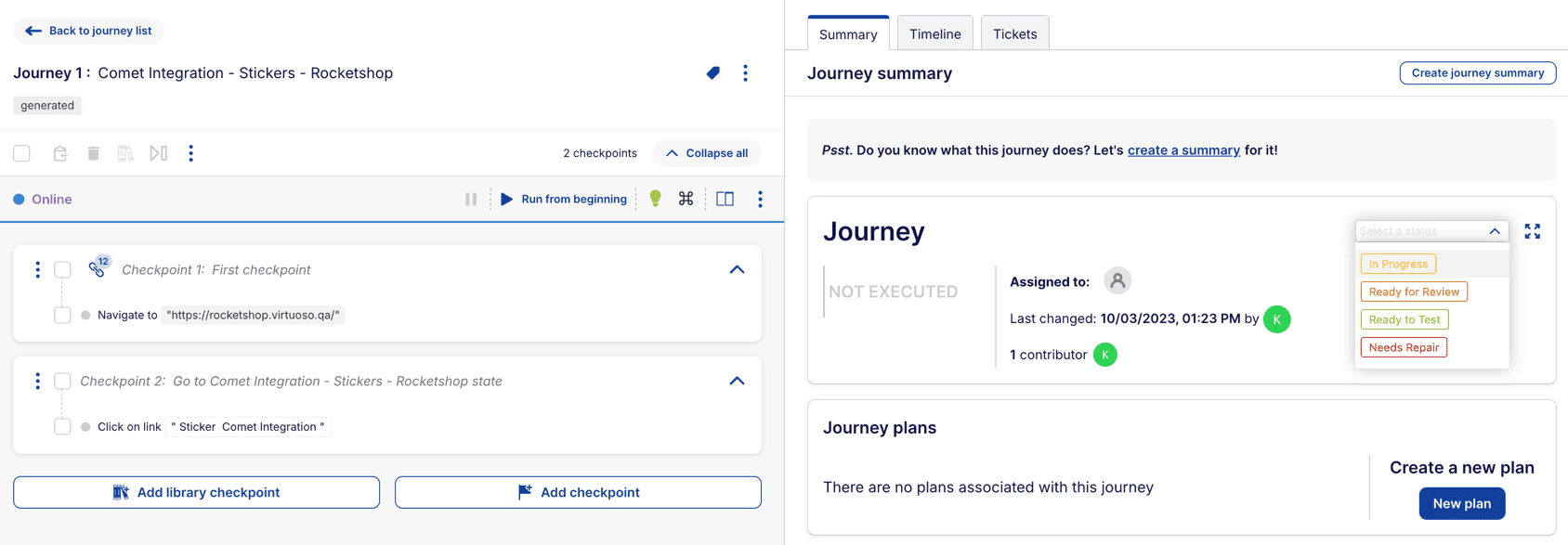This screenshot has height=545, width=1568.
Task: Tick the checkbox for Checkpoint 1
Action: coord(62,269)
